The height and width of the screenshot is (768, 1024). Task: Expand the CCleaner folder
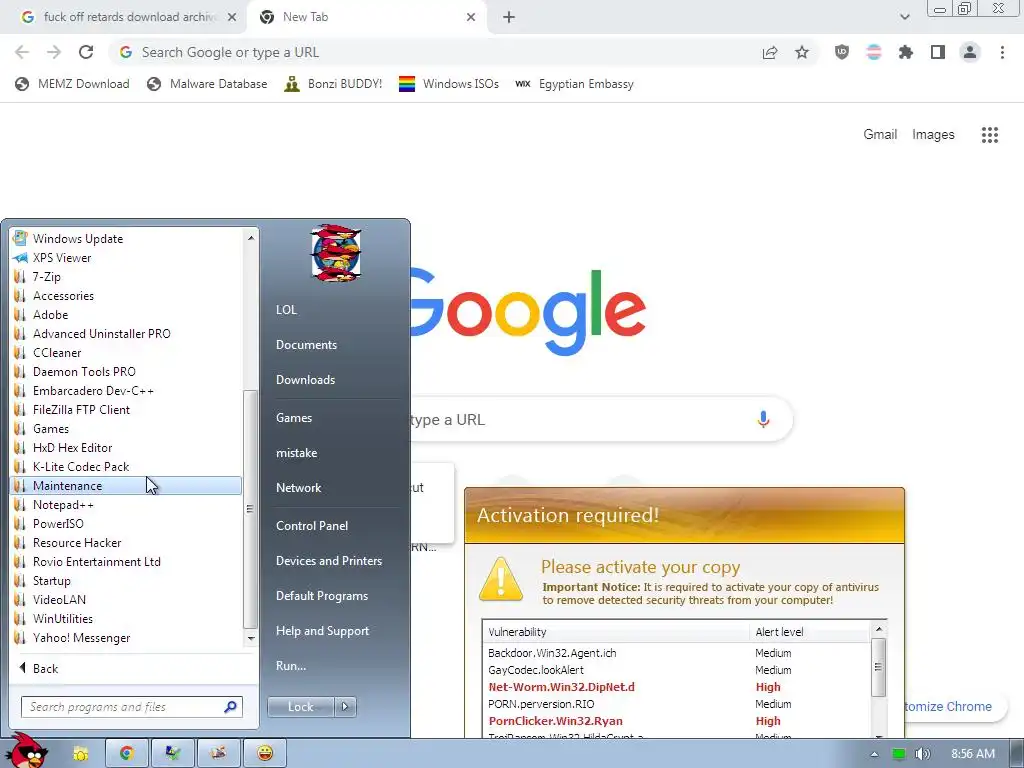[125, 353]
